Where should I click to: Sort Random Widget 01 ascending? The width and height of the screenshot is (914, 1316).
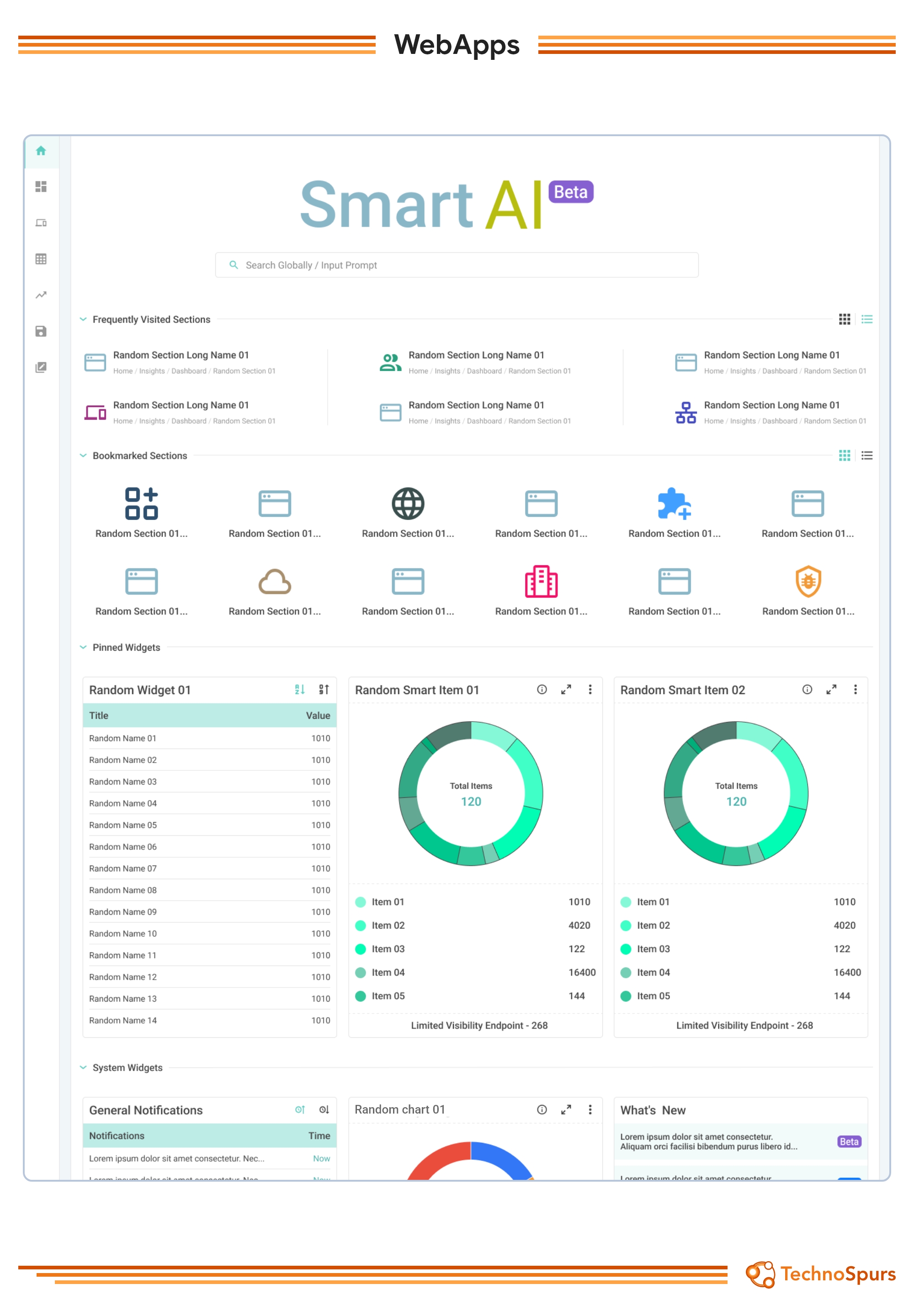click(x=299, y=690)
